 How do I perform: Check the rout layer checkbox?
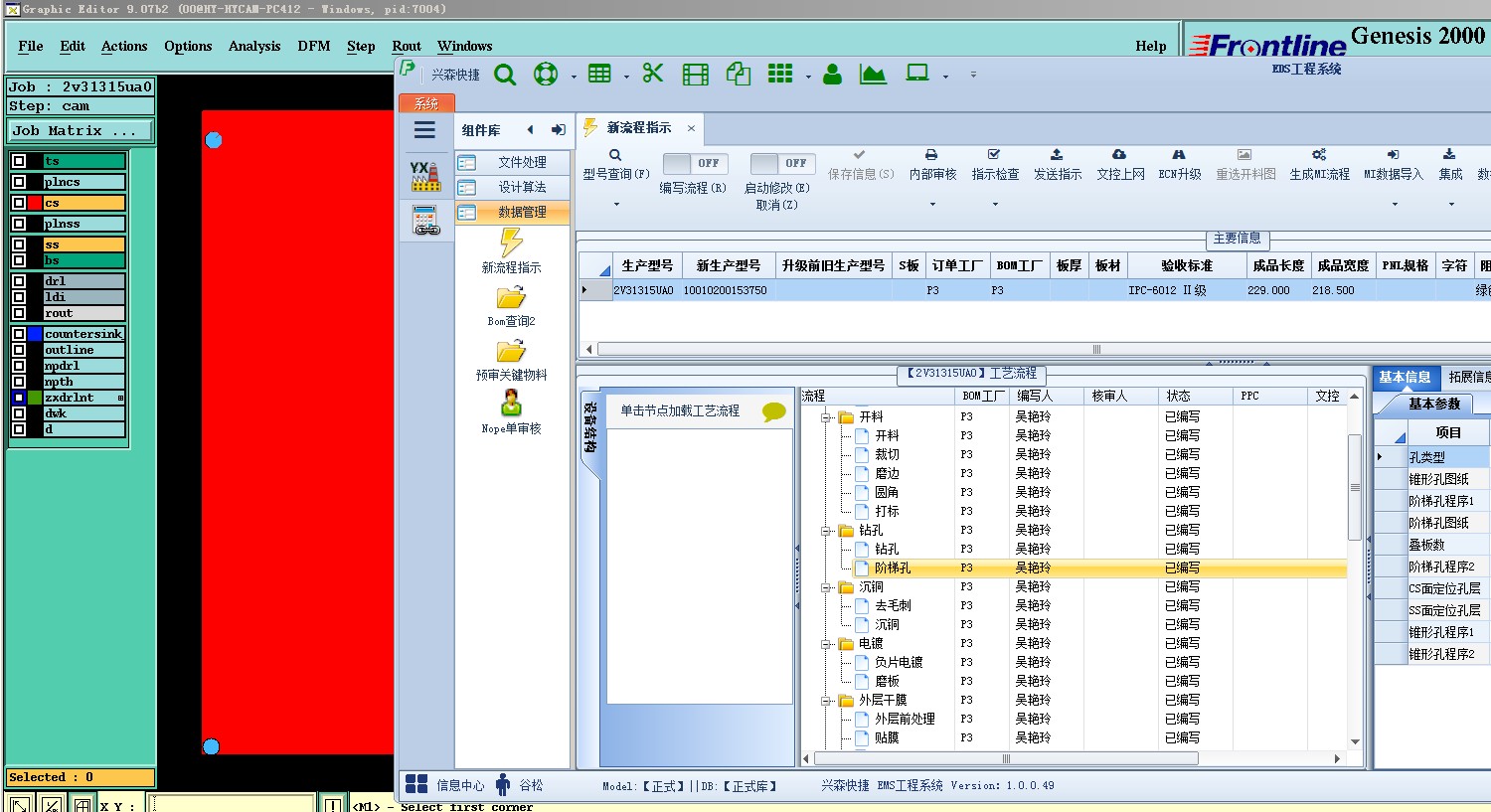[19, 313]
